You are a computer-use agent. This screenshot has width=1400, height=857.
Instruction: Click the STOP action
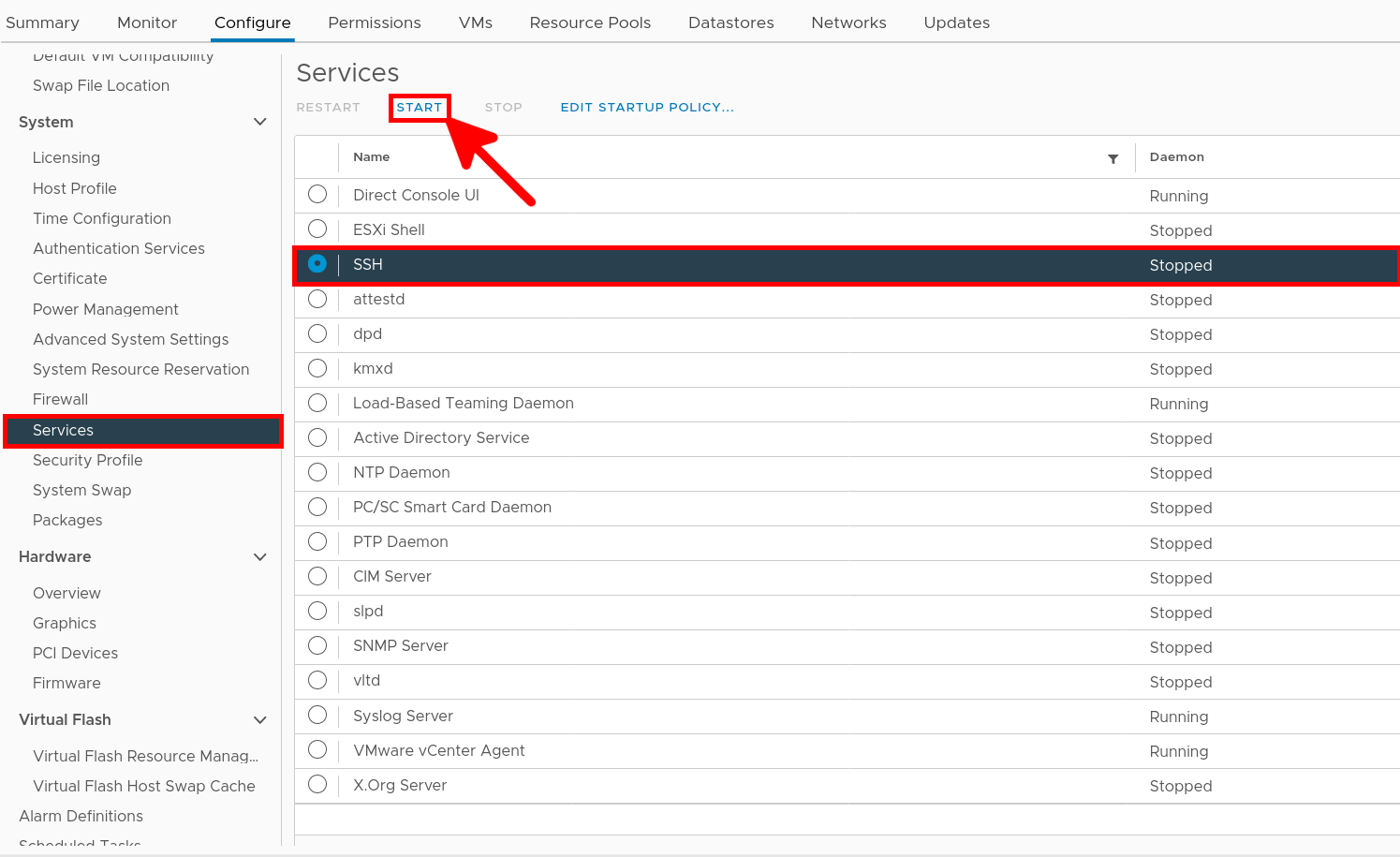coord(503,107)
